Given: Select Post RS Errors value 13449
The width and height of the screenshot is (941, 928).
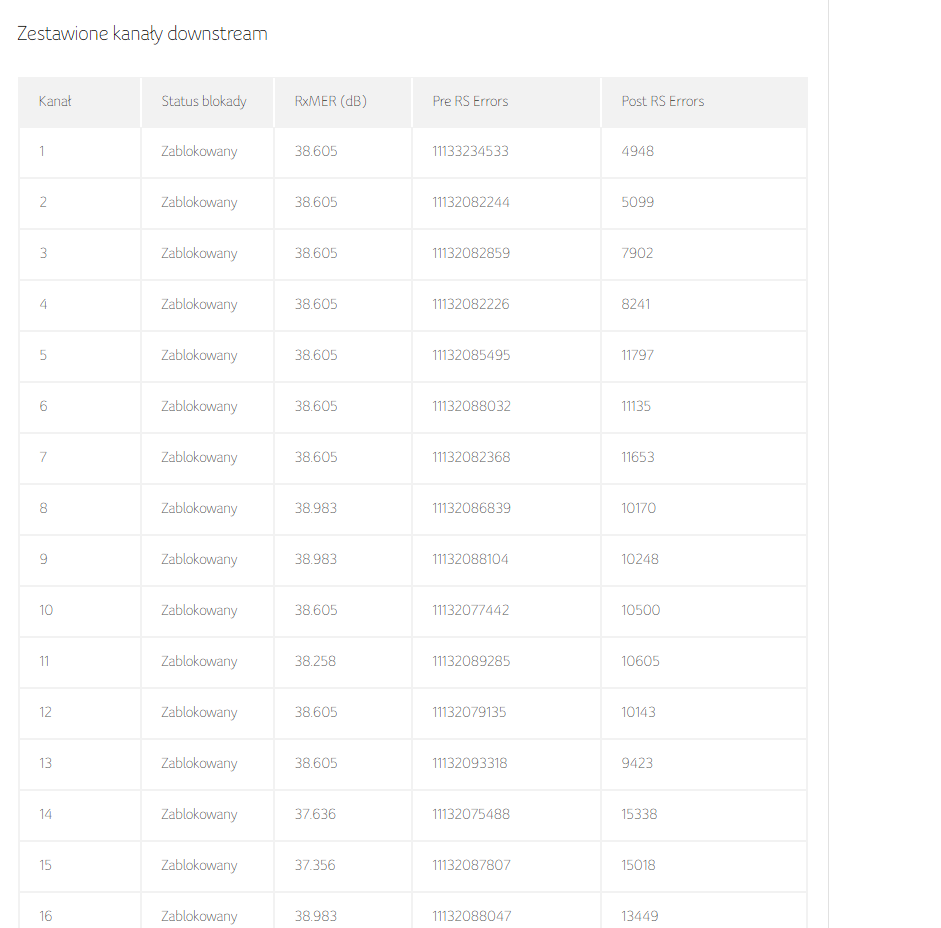Looking at the screenshot, I should tap(640, 917).
